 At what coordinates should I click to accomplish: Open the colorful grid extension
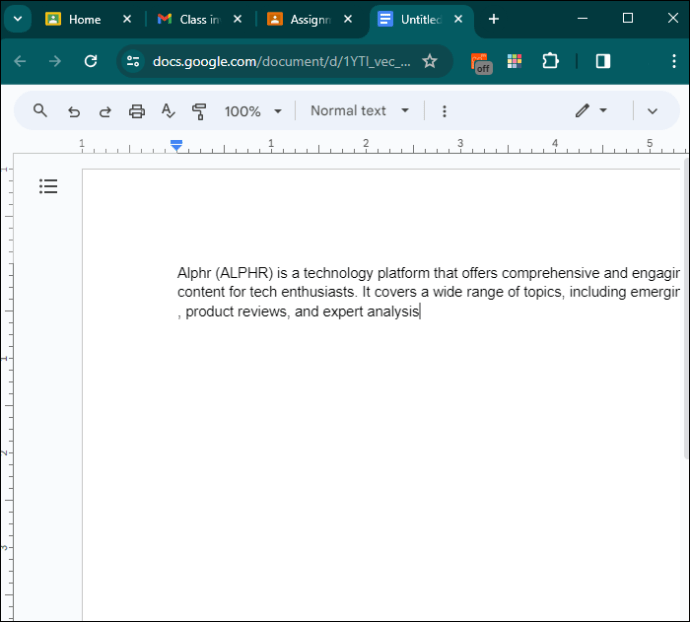pos(514,61)
